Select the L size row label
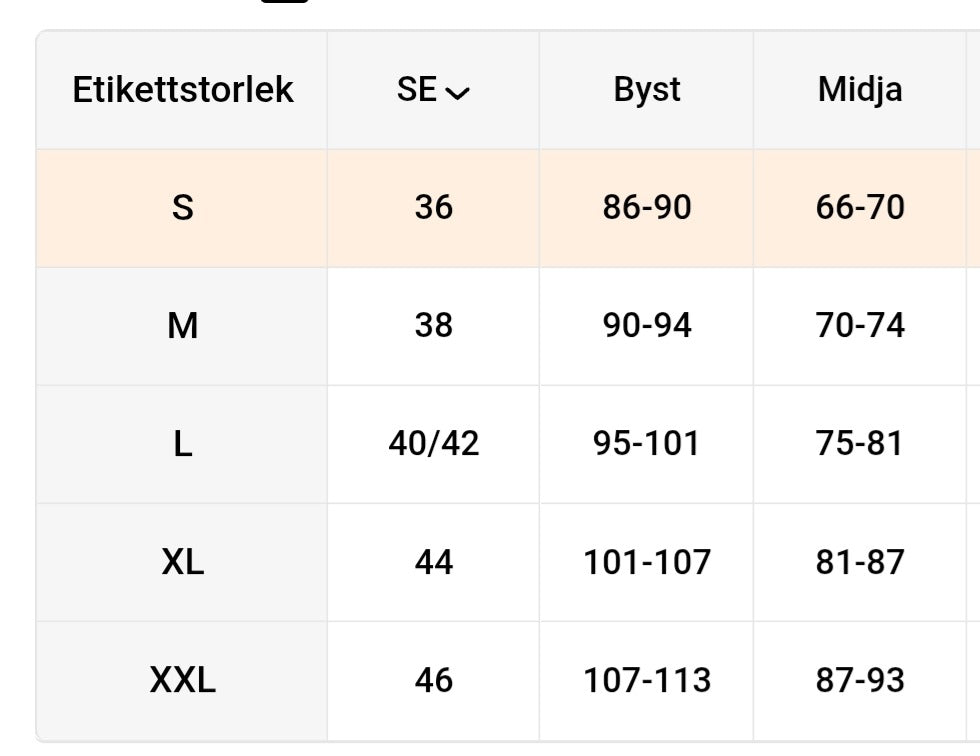This screenshot has width=980, height=756. point(182,444)
